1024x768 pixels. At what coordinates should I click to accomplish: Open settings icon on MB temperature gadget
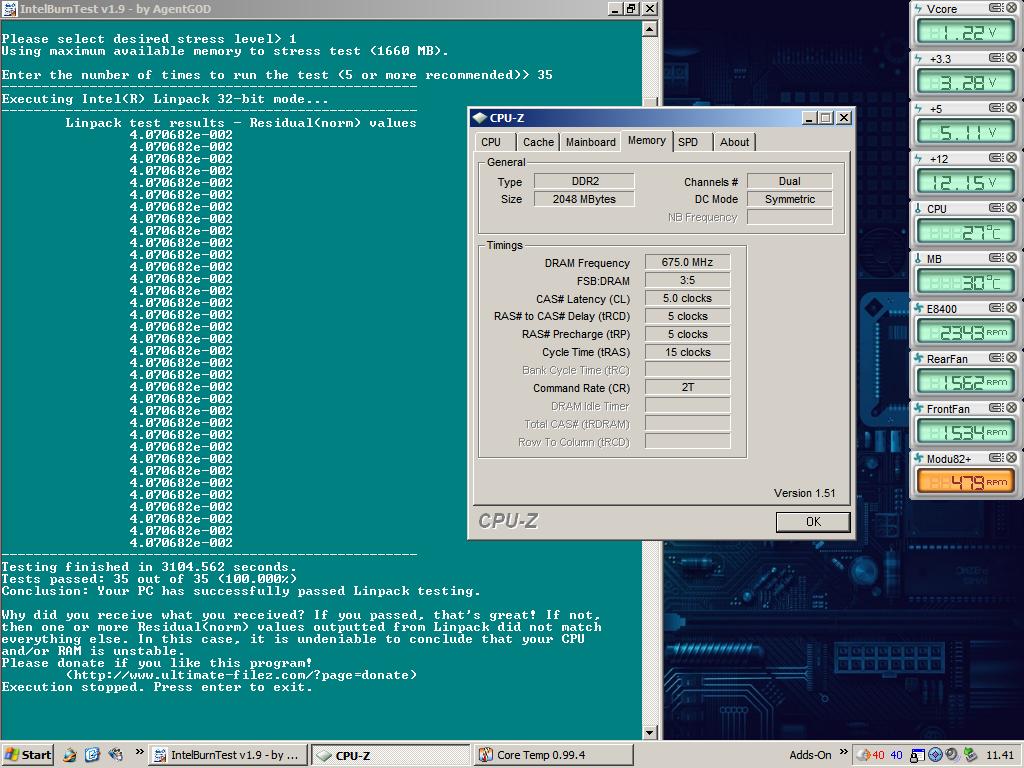(x=996, y=258)
